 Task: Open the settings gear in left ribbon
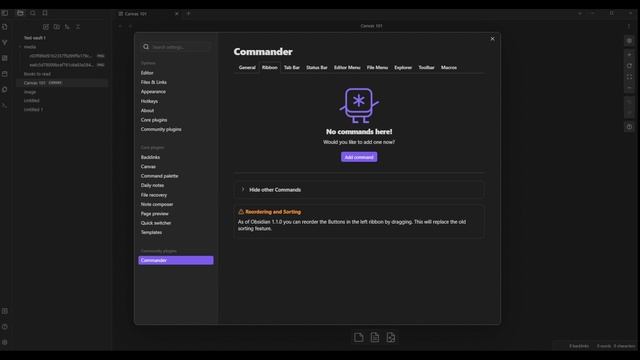click(4, 342)
